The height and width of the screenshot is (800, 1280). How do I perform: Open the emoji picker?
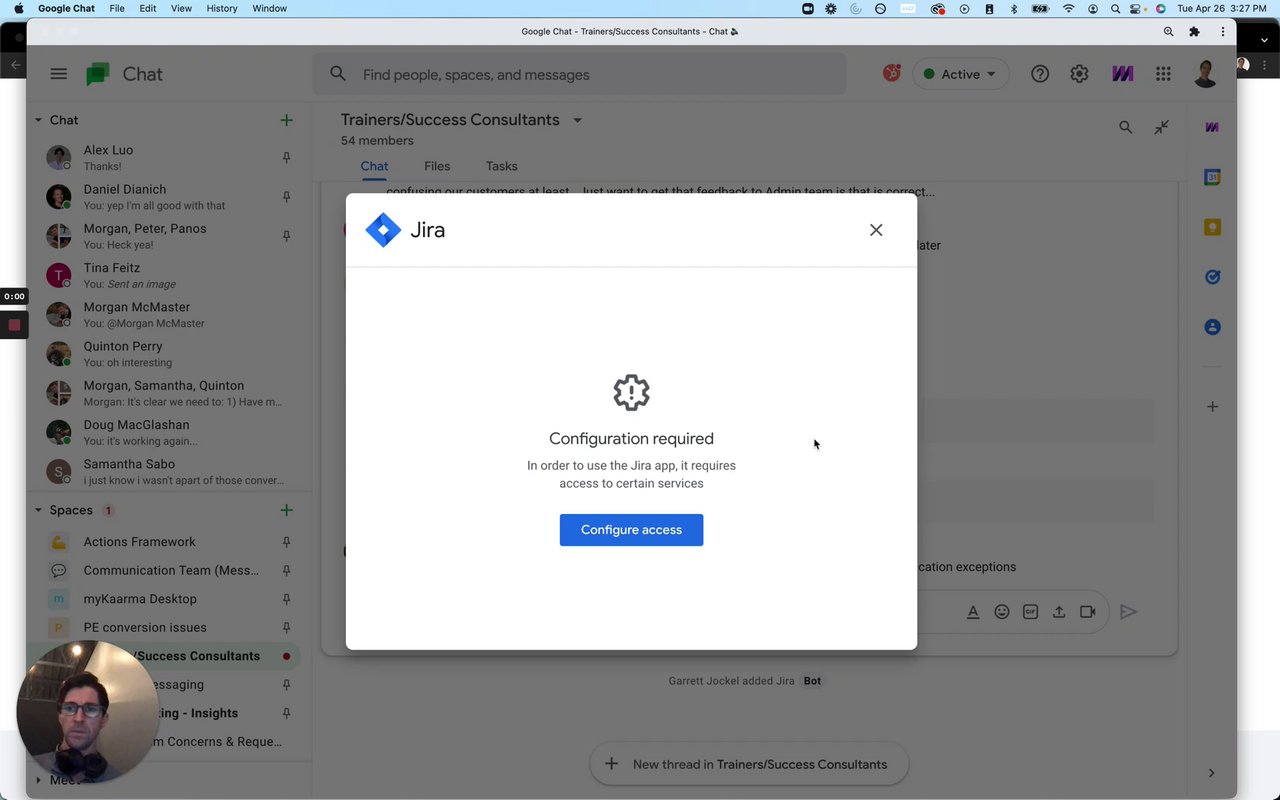pos(1002,612)
